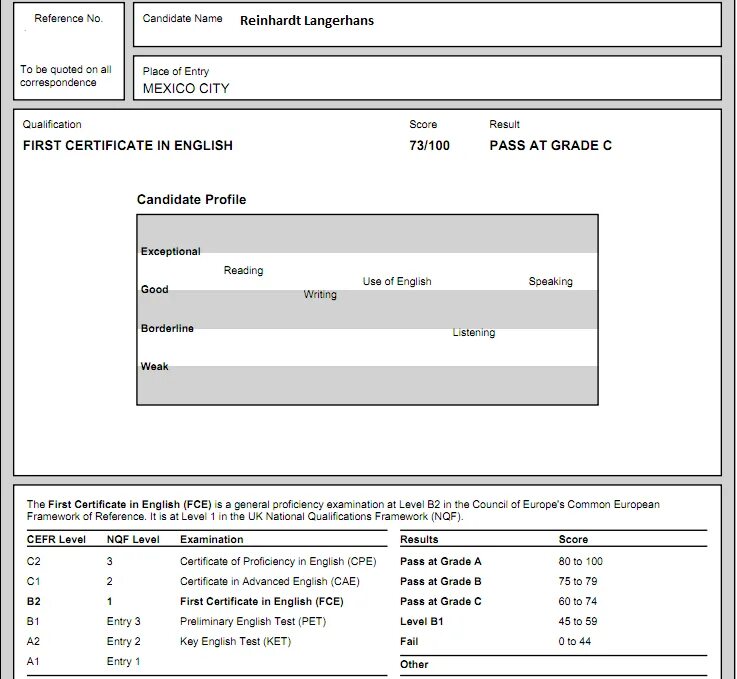Click 'Certificate of Proficiency in English (CPE)'
Viewport: 737px width, 679px height.
point(278,561)
